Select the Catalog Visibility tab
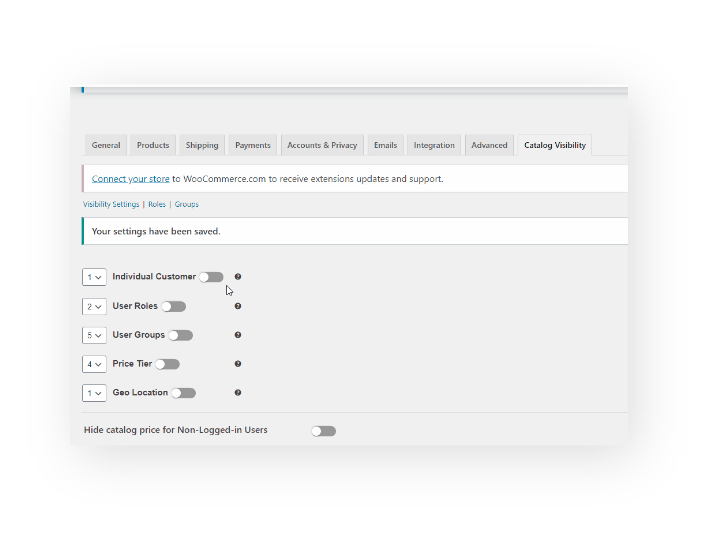The image size is (714, 550). pyautogui.click(x=555, y=145)
